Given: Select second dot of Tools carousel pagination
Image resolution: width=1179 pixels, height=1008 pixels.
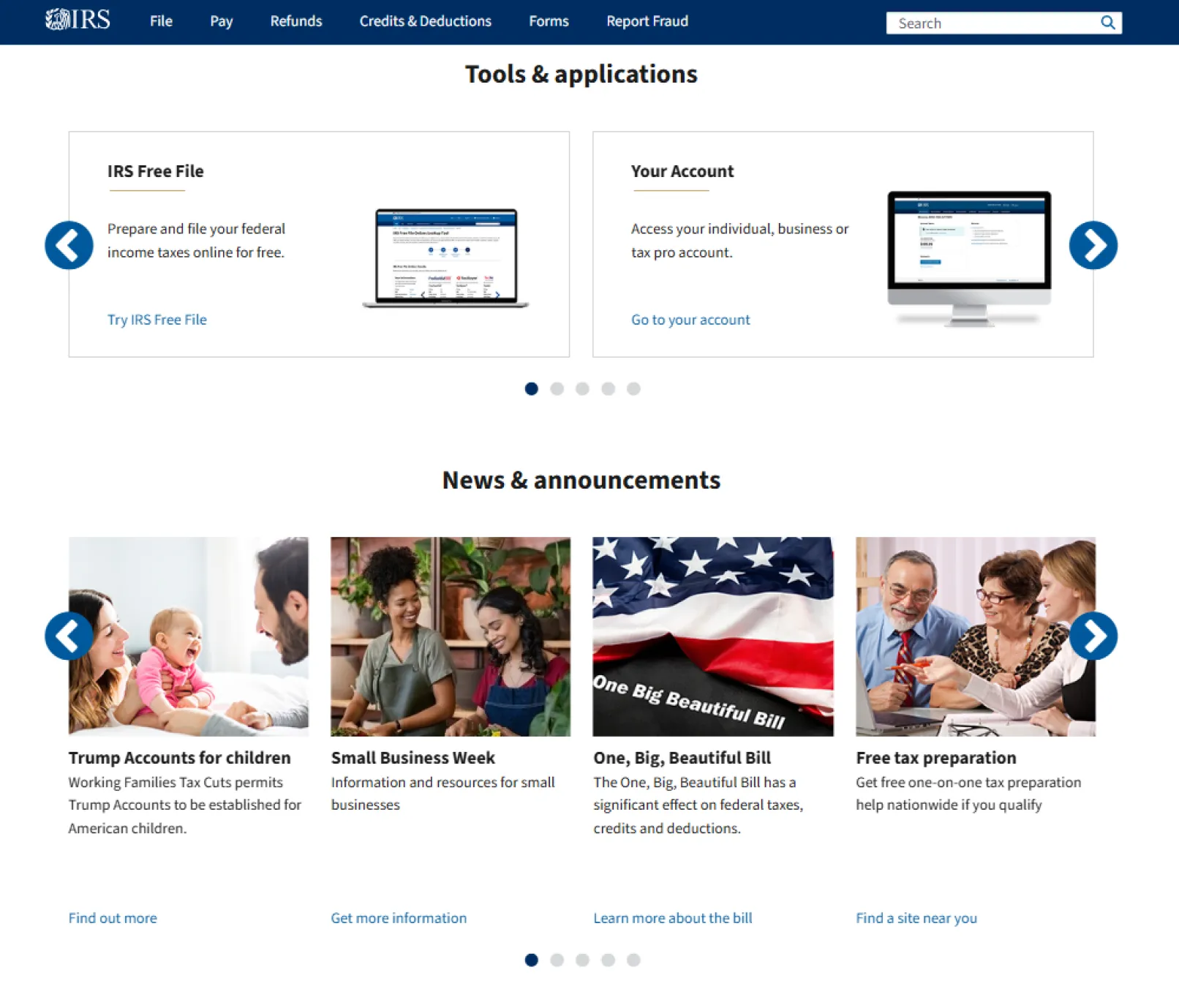Looking at the screenshot, I should coord(557,388).
